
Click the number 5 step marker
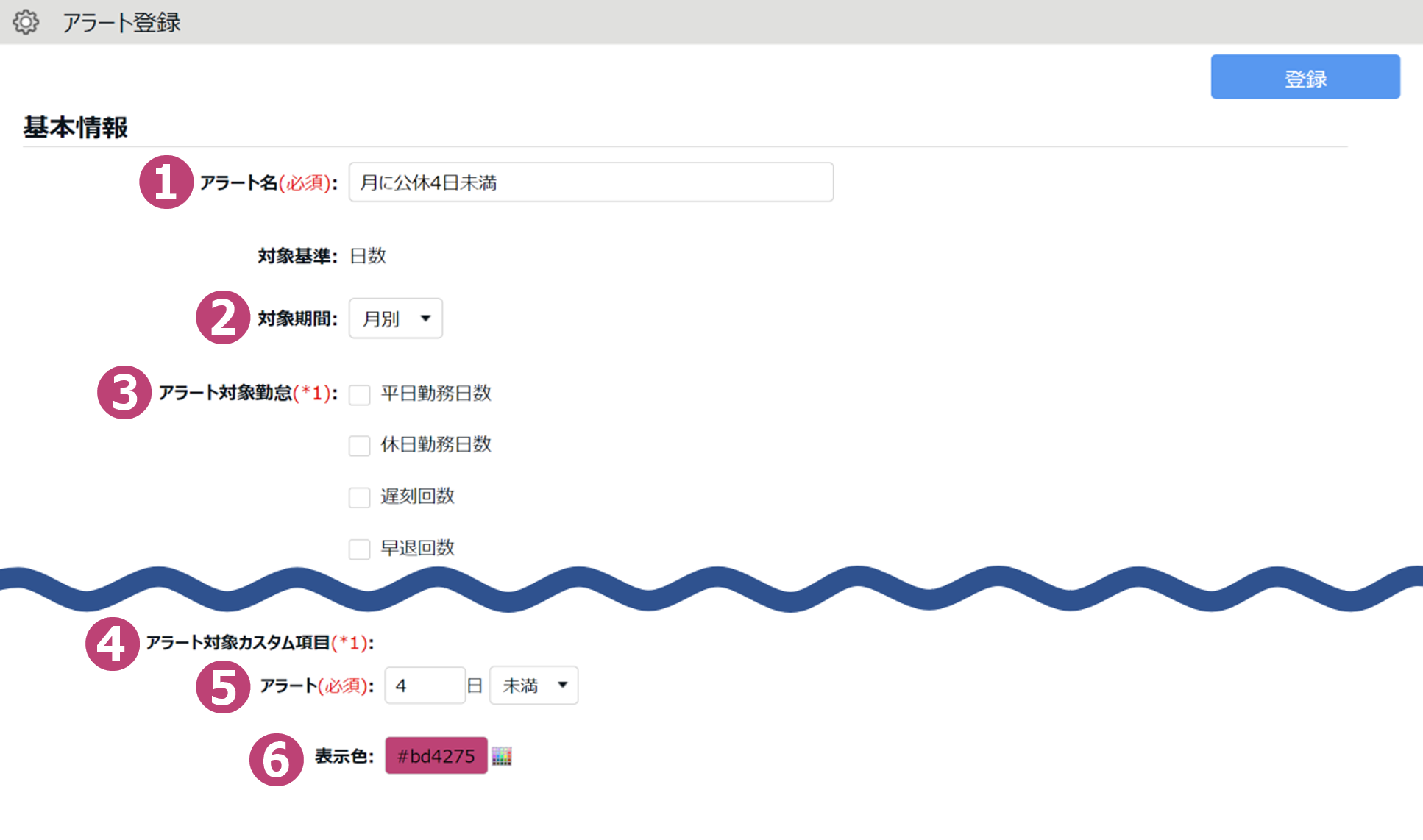[x=222, y=686]
